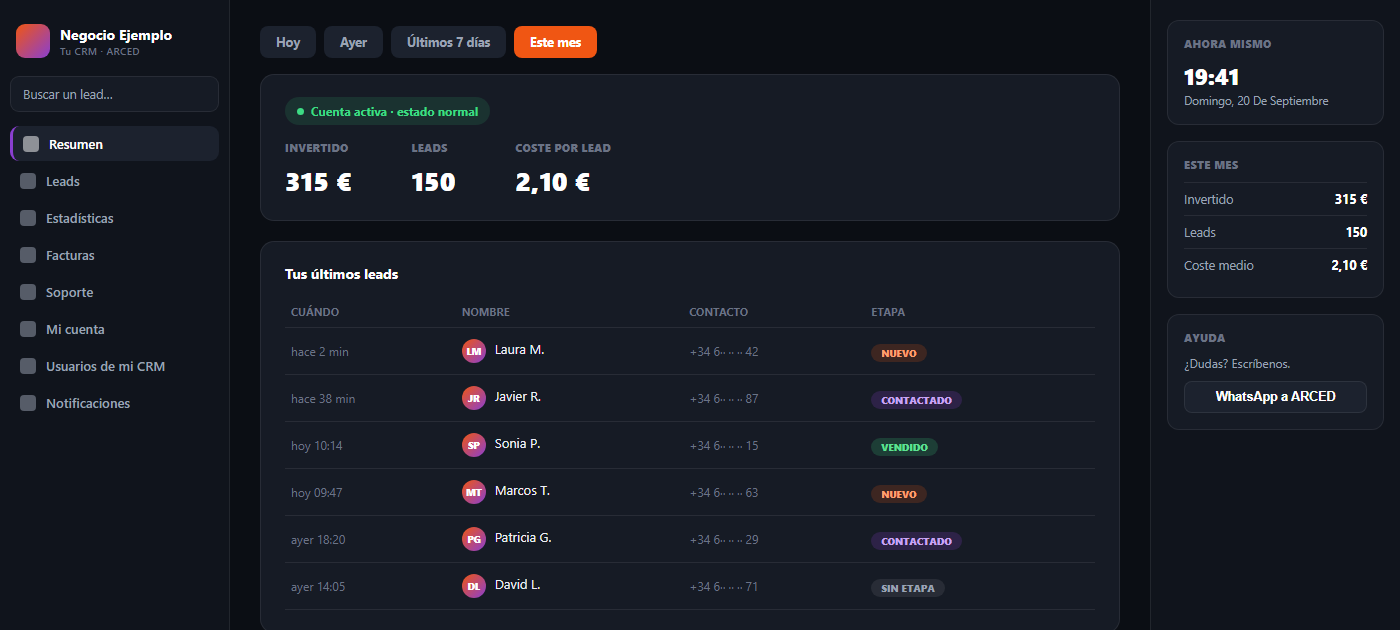The image size is (1400, 630).
Task: Click the Usuarios de mi CRM icon
Action: pos(28,366)
